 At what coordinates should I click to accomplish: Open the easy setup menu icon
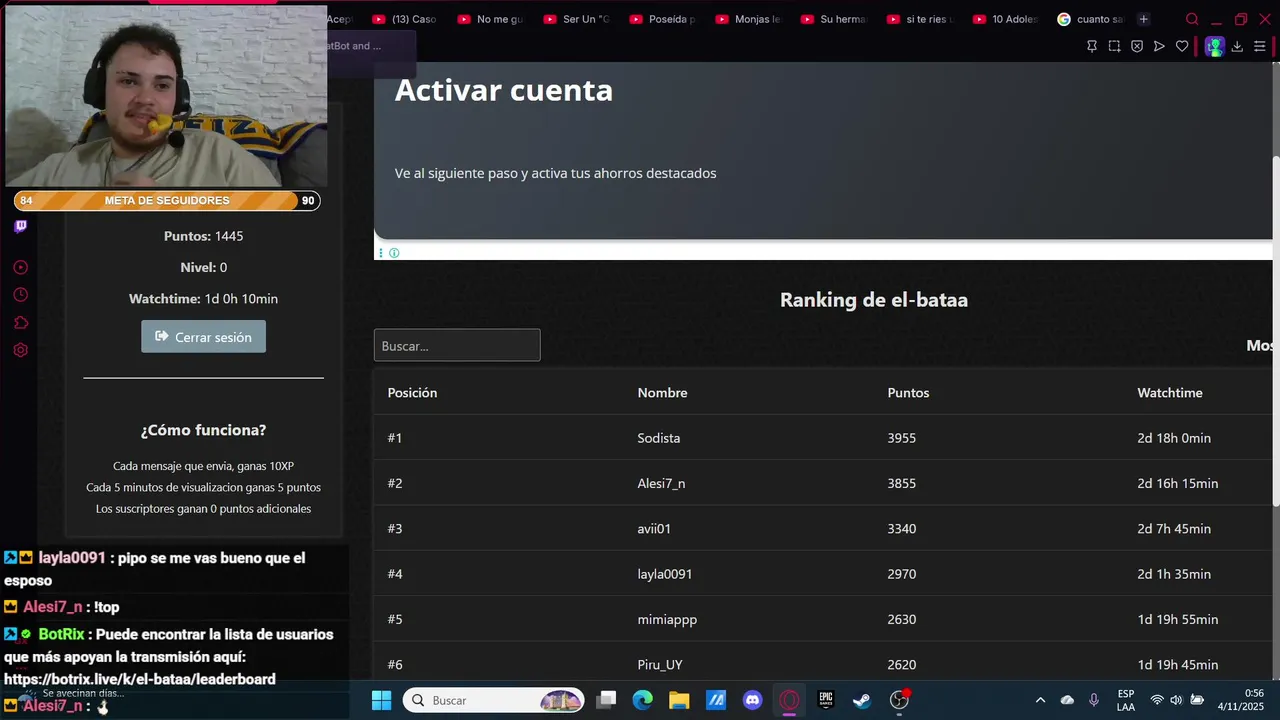pos(1259,46)
